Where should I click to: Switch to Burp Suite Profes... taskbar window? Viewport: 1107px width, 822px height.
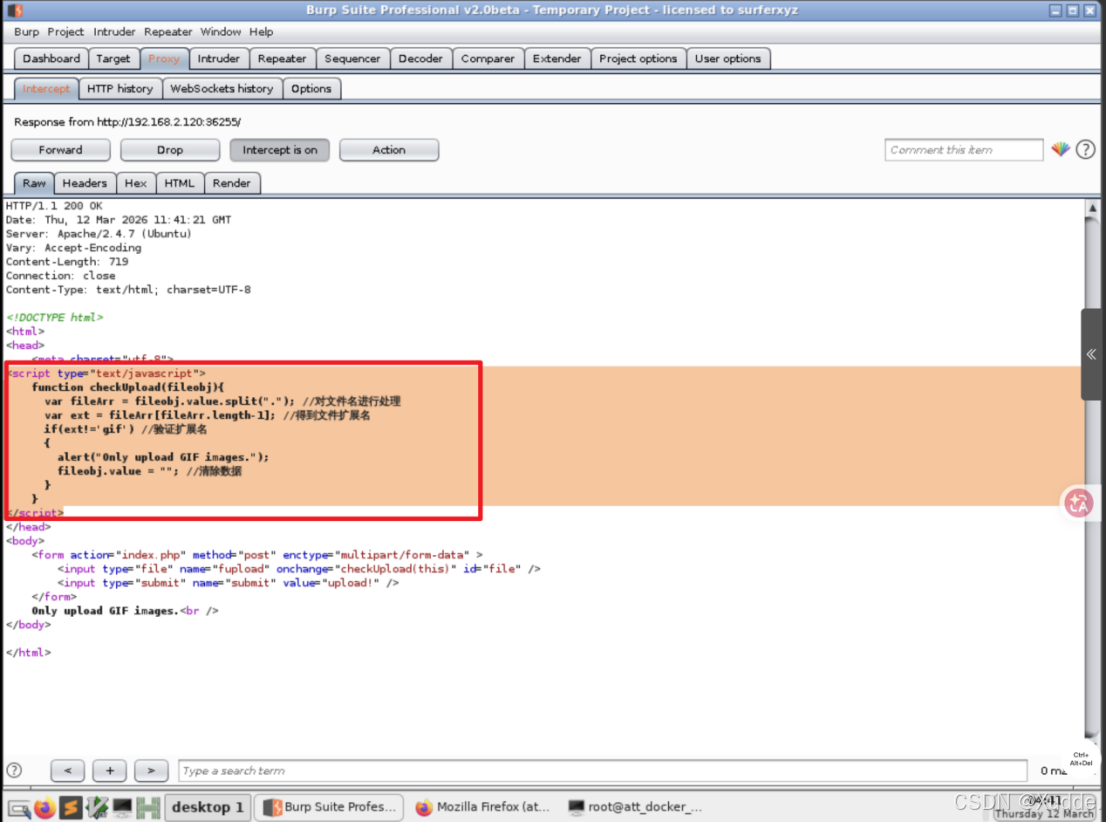coord(330,807)
